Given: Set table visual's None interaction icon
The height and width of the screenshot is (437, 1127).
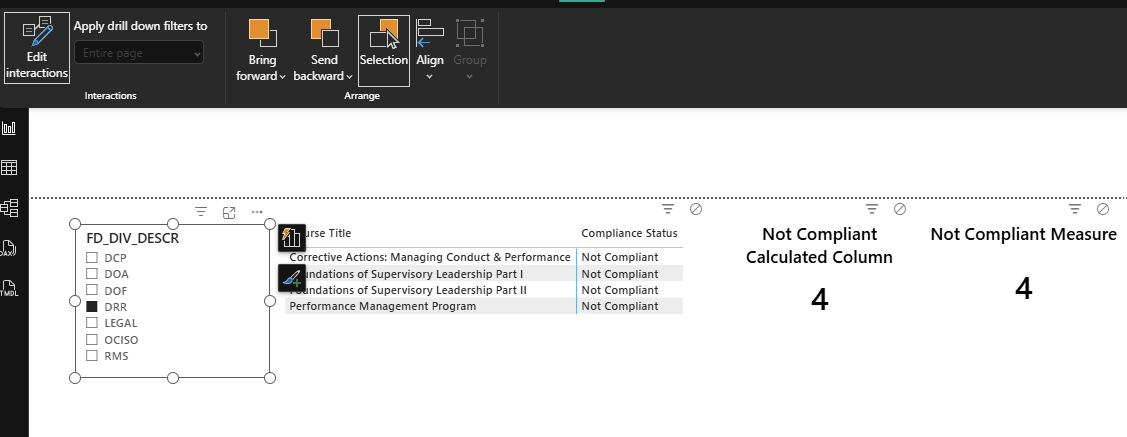Looking at the screenshot, I should click(696, 208).
